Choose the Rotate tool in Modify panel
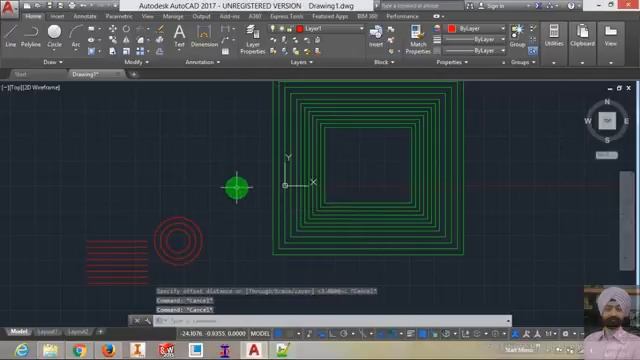The width and height of the screenshot is (640, 360). 126,29
